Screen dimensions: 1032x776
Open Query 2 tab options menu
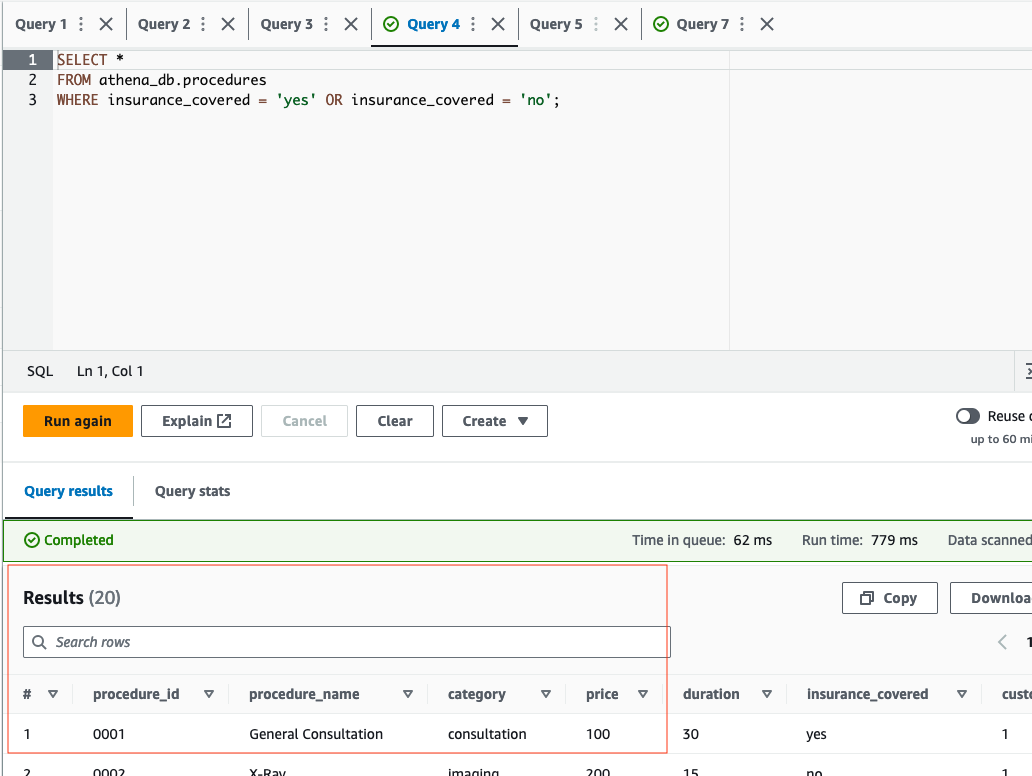(203, 24)
